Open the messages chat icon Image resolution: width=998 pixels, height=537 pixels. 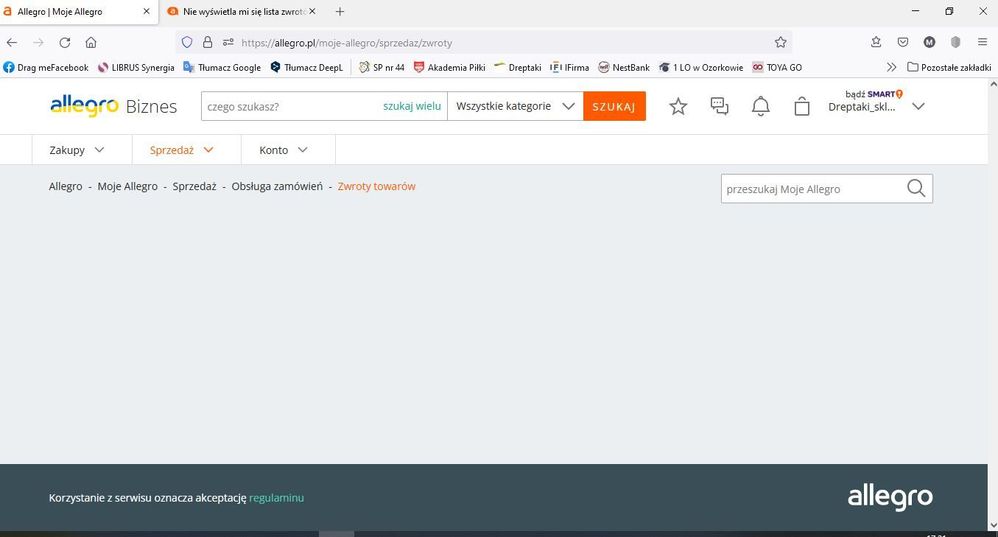[x=719, y=106]
